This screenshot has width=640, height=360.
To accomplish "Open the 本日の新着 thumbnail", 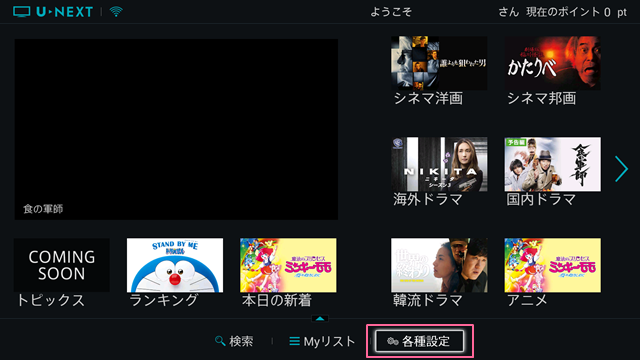I will (288, 265).
